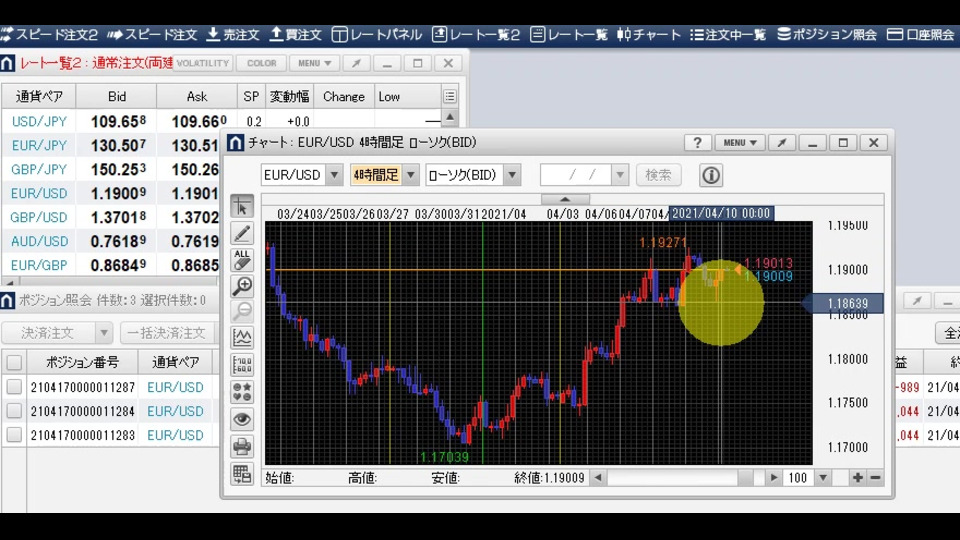The image size is (960, 540).
Task: Print the chart with the printer icon
Action: [x=242, y=446]
